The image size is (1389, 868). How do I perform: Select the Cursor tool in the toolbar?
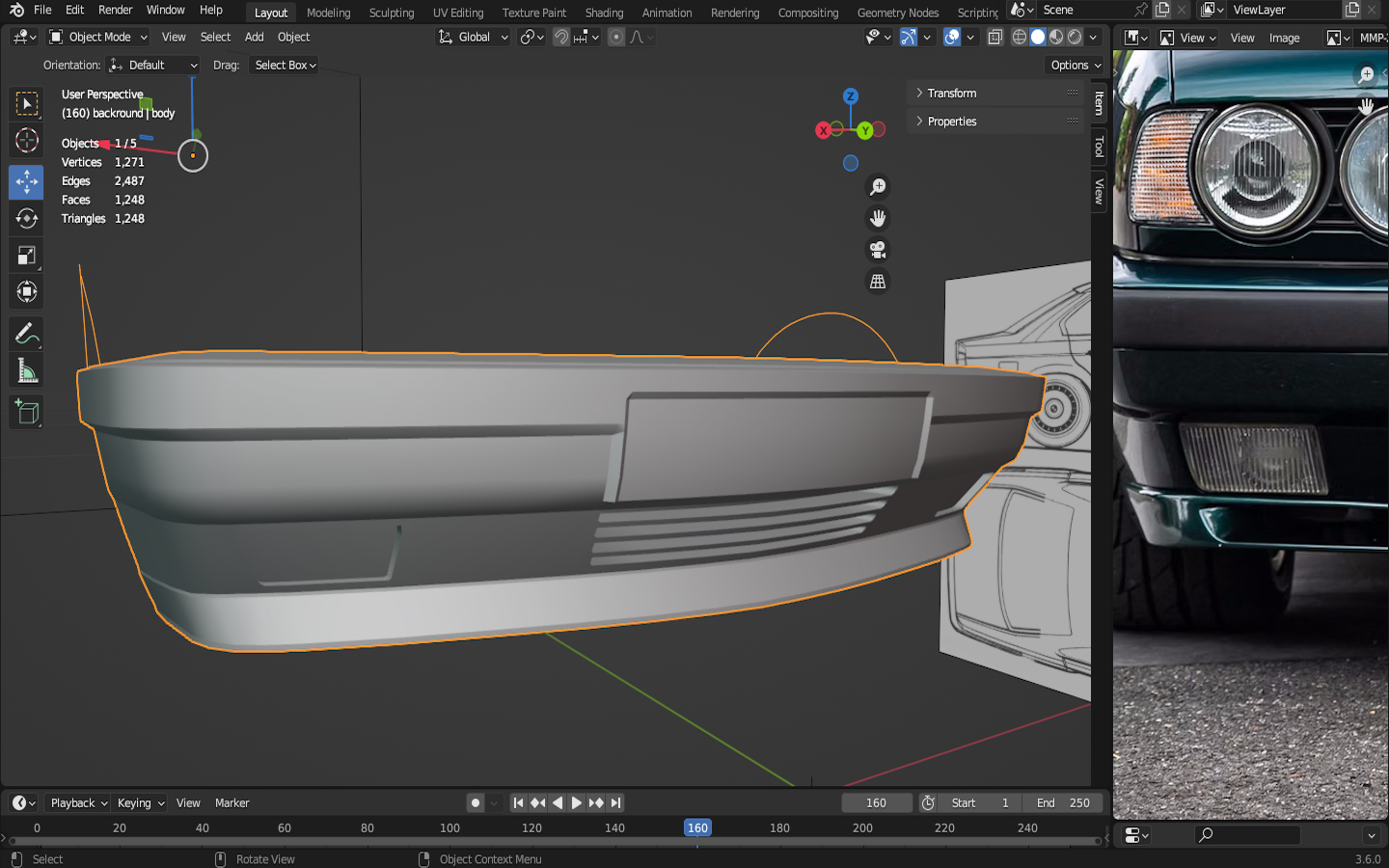pyautogui.click(x=27, y=141)
